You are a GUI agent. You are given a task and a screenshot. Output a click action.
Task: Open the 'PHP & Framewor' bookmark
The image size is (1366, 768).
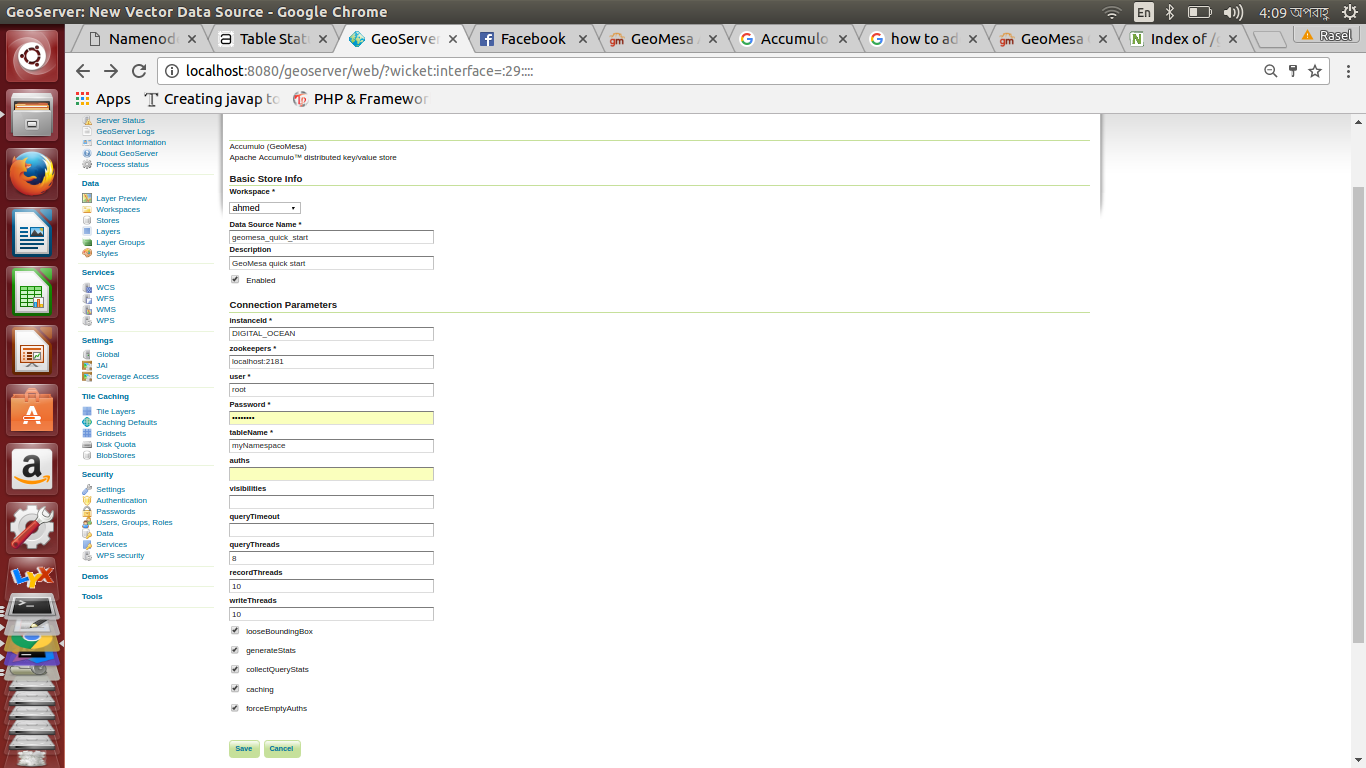(361, 99)
